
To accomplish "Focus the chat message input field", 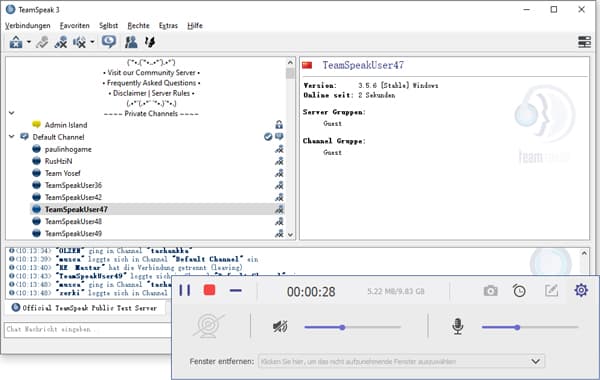I will pos(88,329).
